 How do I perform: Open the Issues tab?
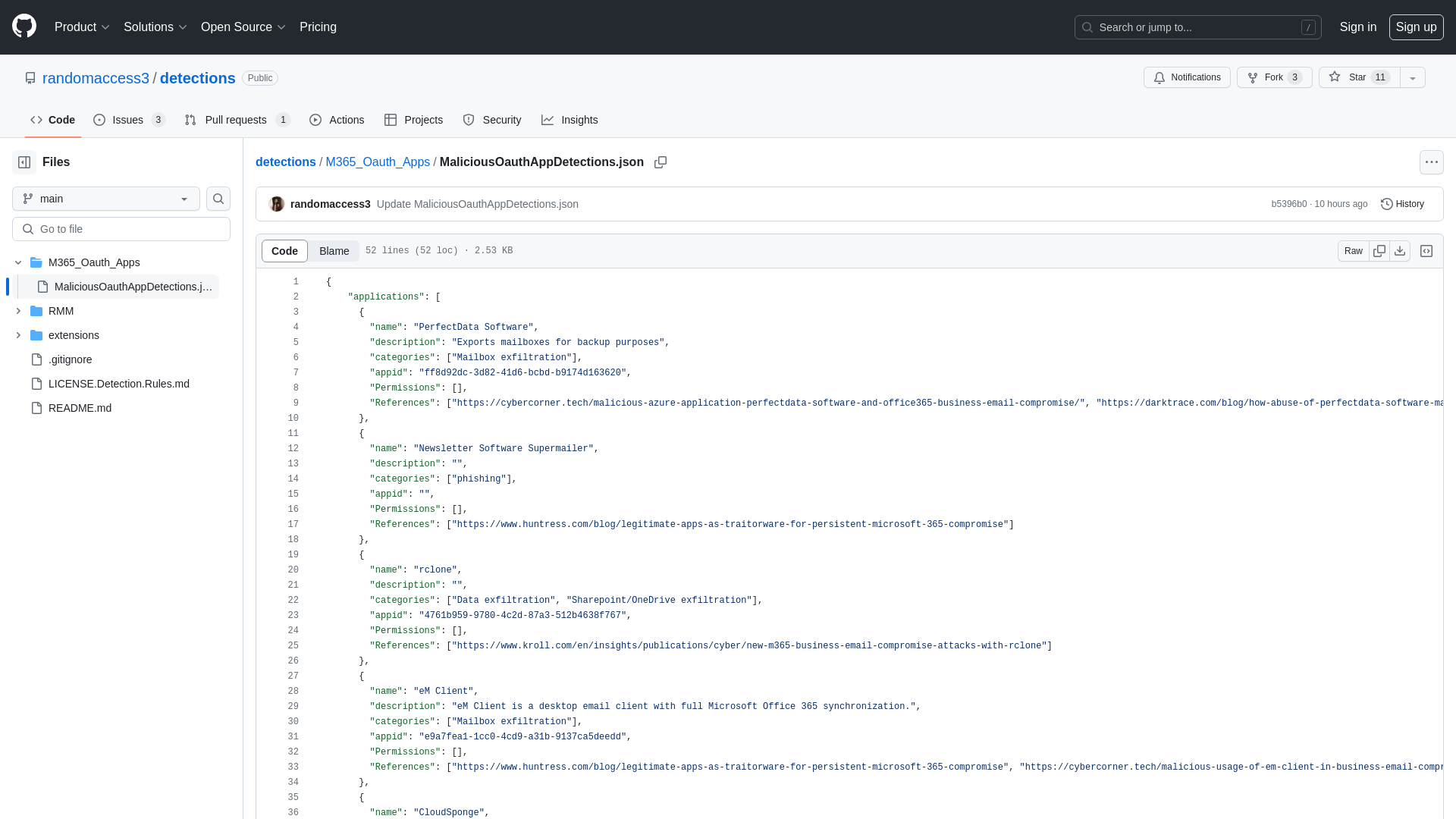(x=129, y=120)
